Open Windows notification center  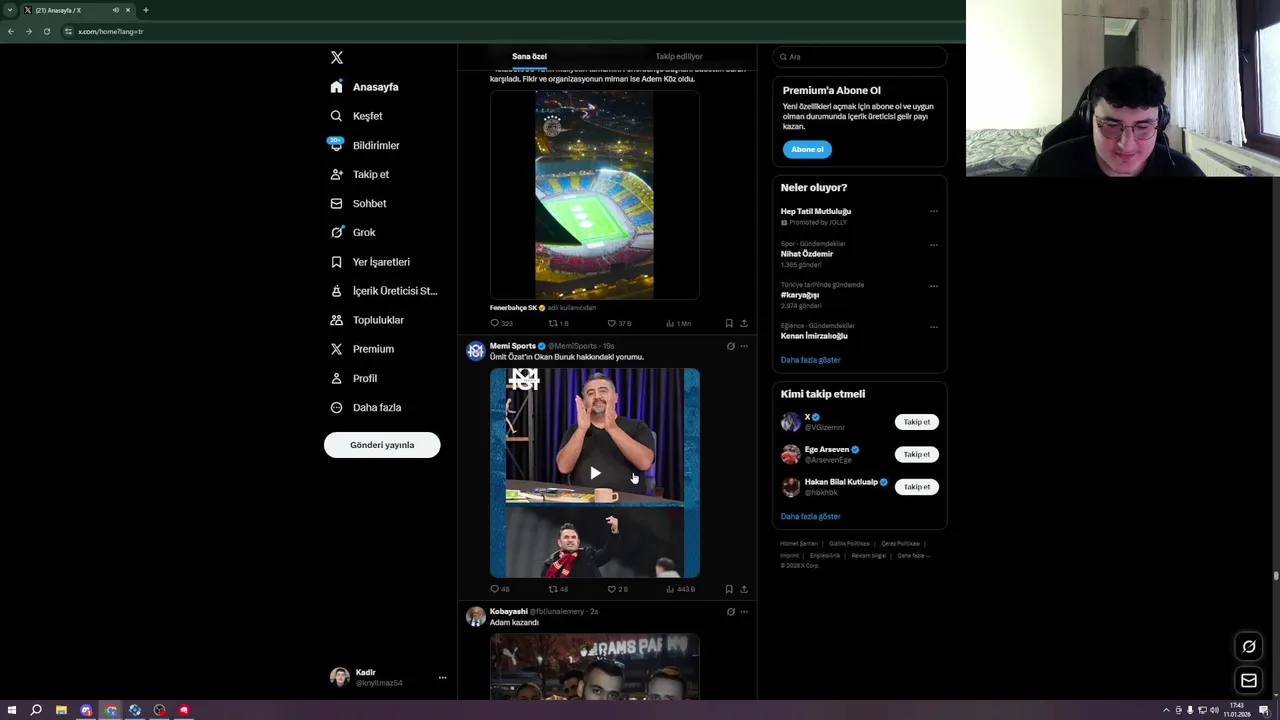[x=1264, y=710]
